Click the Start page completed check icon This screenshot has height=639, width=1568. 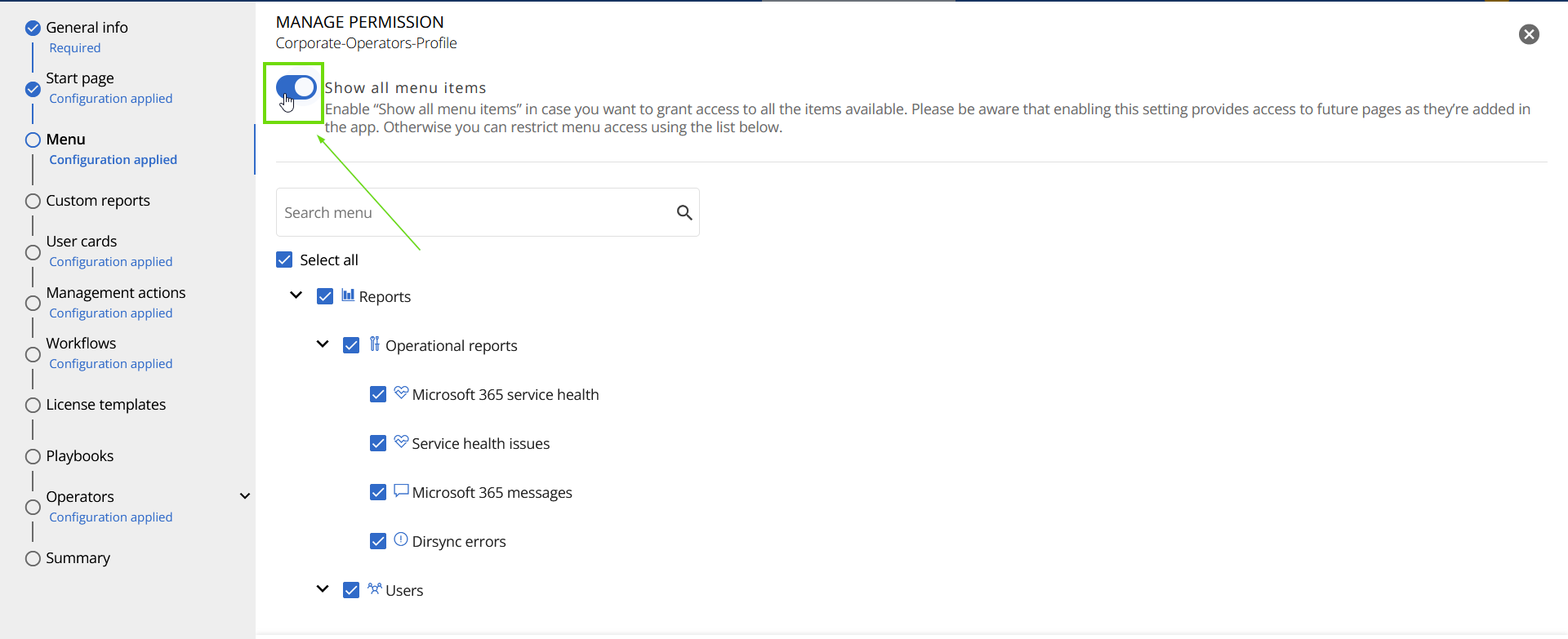coord(33,89)
